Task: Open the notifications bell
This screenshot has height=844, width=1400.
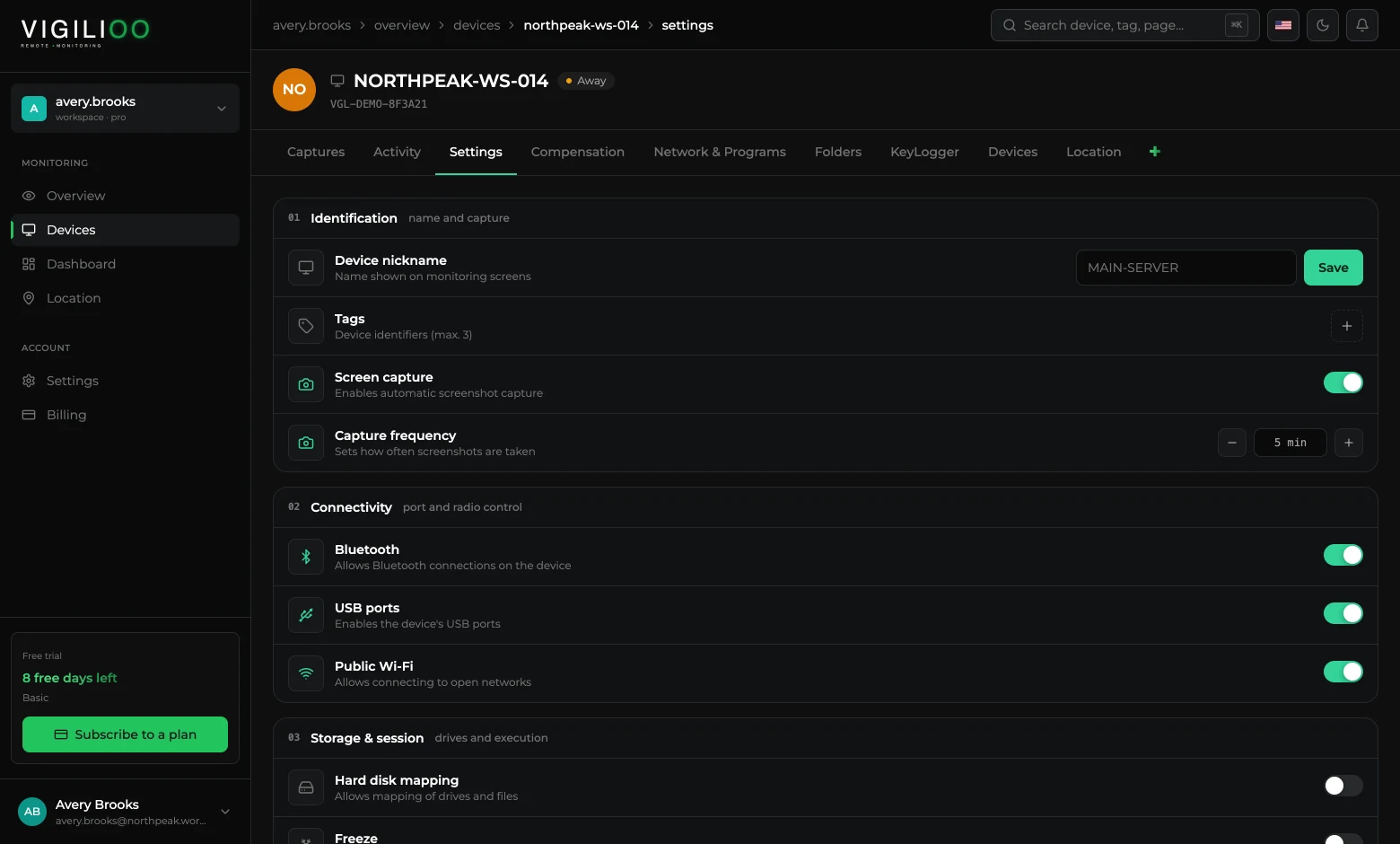Action: (x=1362, y=25)
